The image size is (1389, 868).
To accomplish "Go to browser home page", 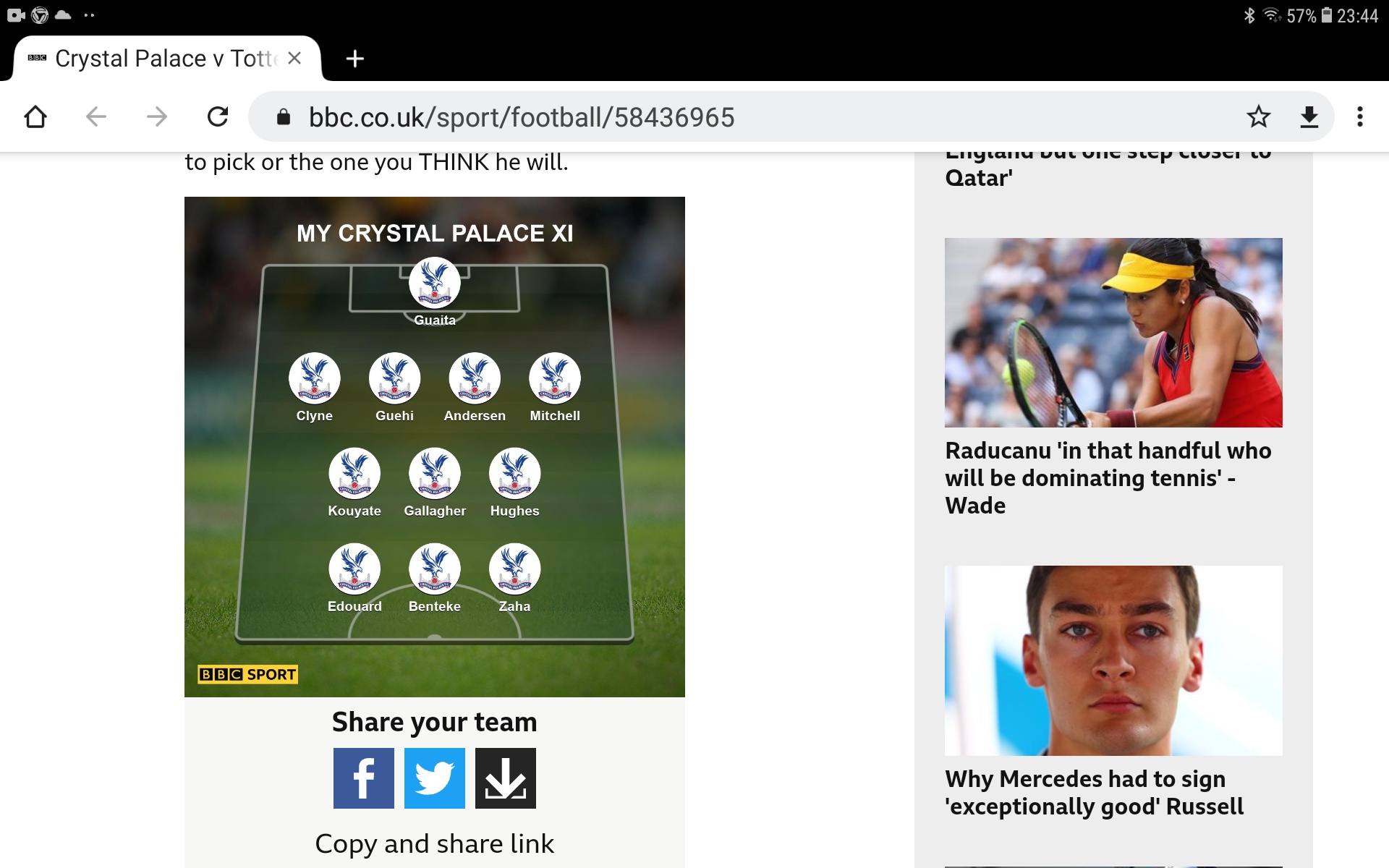I will pos(35,116).
